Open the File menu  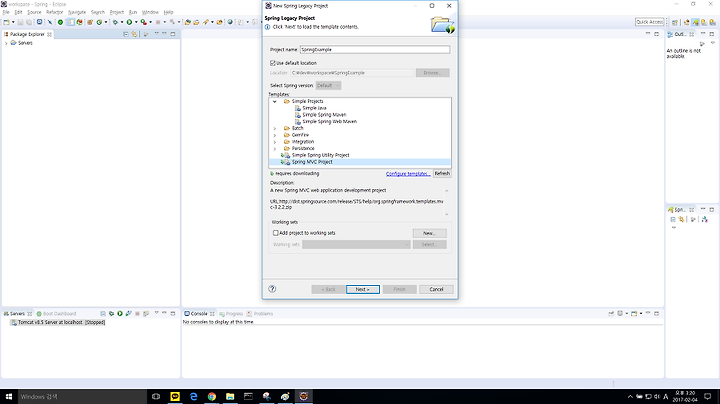click(6, 12)
